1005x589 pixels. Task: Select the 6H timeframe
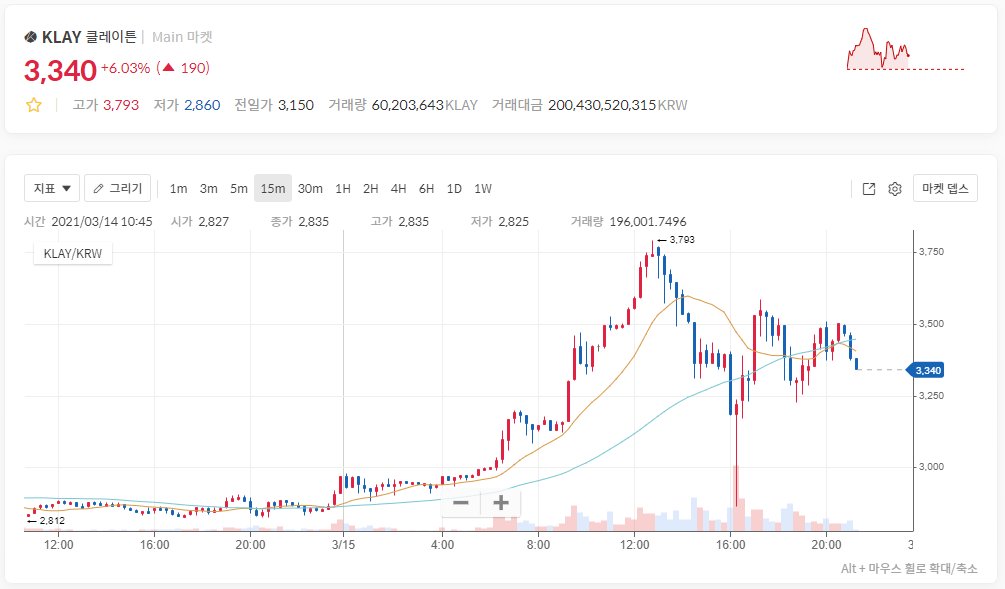click(426, 188)
